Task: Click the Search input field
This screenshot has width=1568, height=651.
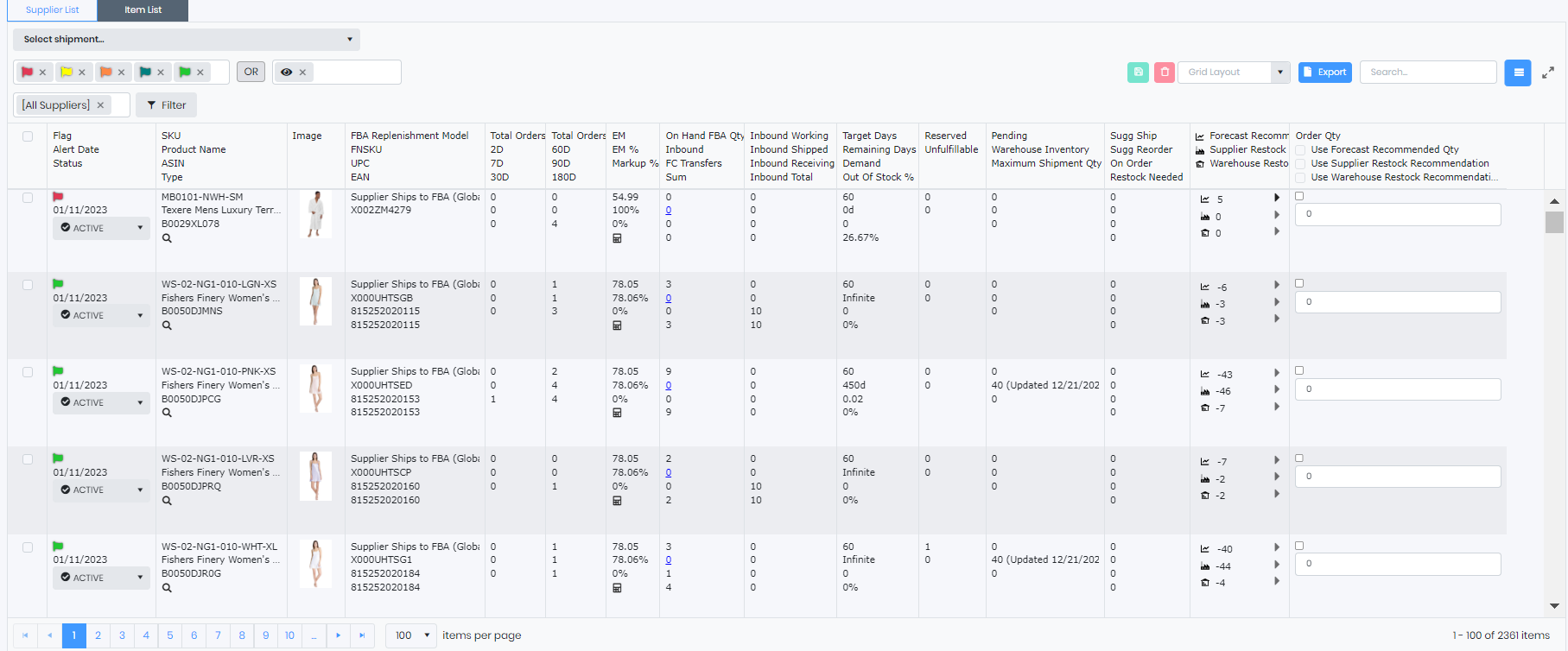Action: pos(1428,73)
